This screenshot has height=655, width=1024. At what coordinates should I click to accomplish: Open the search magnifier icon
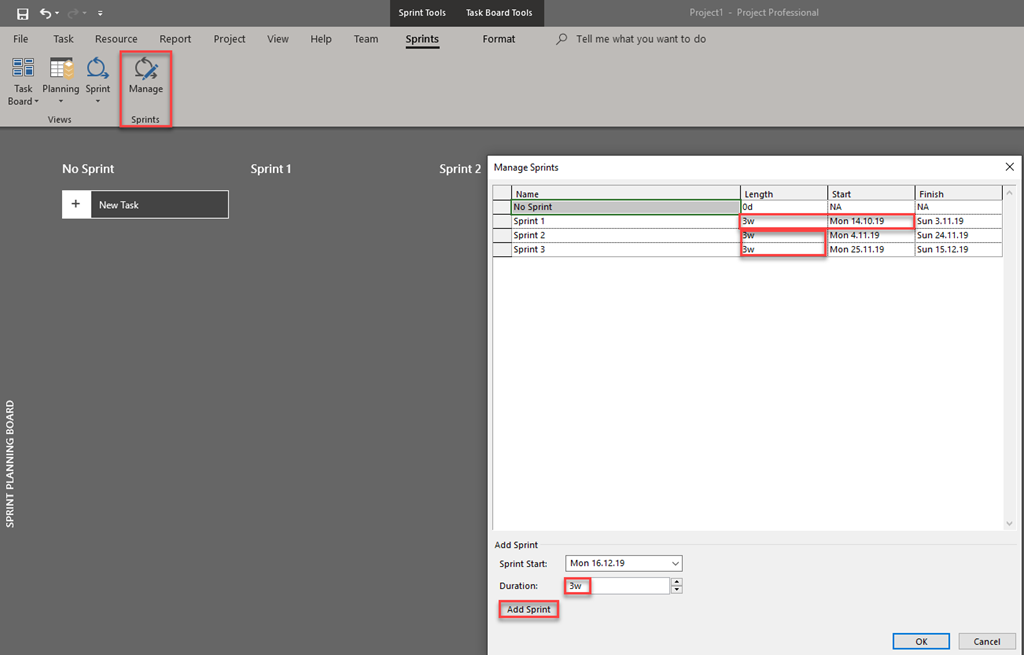click(562, 38)
